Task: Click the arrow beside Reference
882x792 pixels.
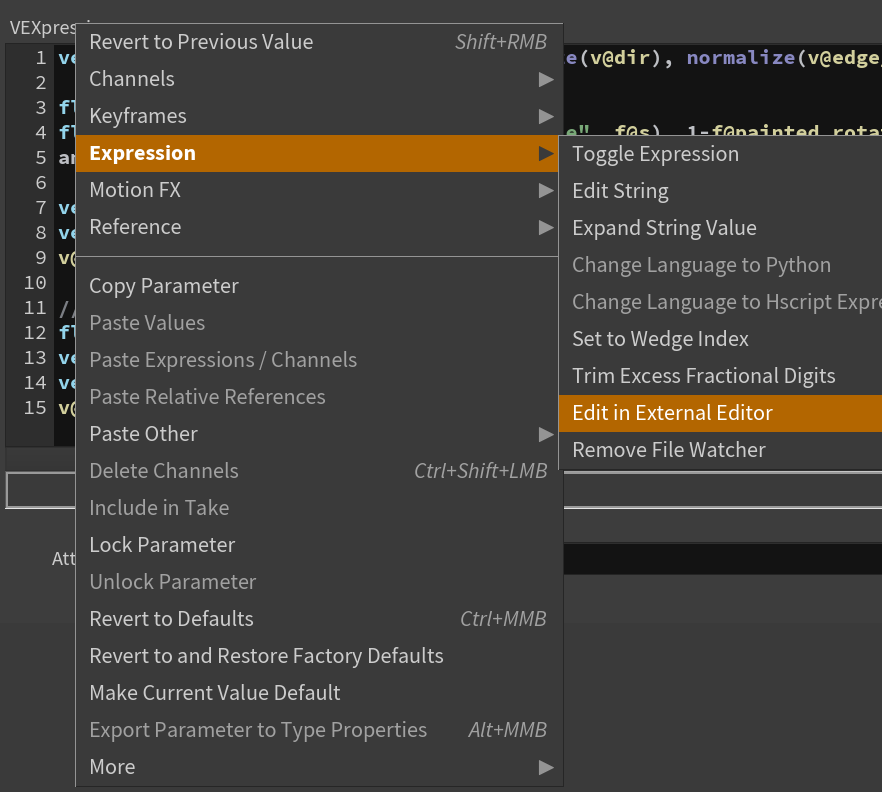Action: point(546,228)
